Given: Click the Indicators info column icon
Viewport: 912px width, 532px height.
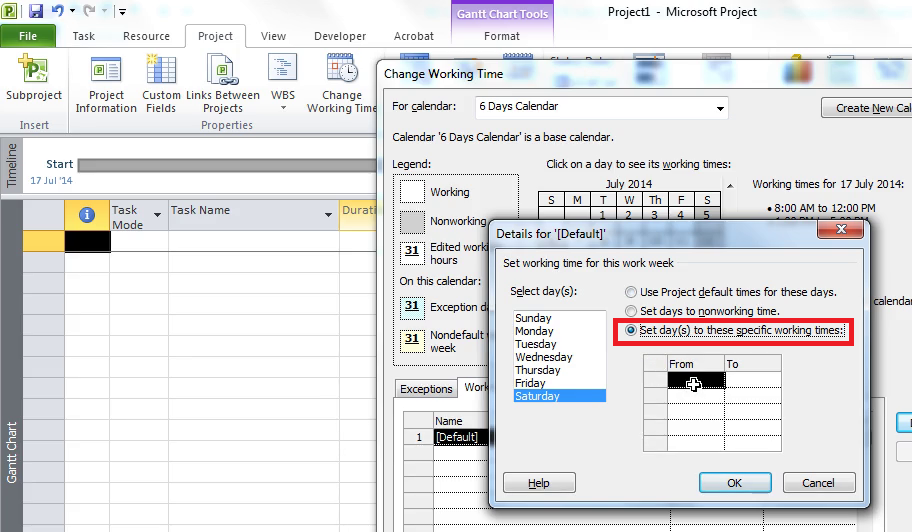Looking at the screenshot, I should (x=87, y=215).
